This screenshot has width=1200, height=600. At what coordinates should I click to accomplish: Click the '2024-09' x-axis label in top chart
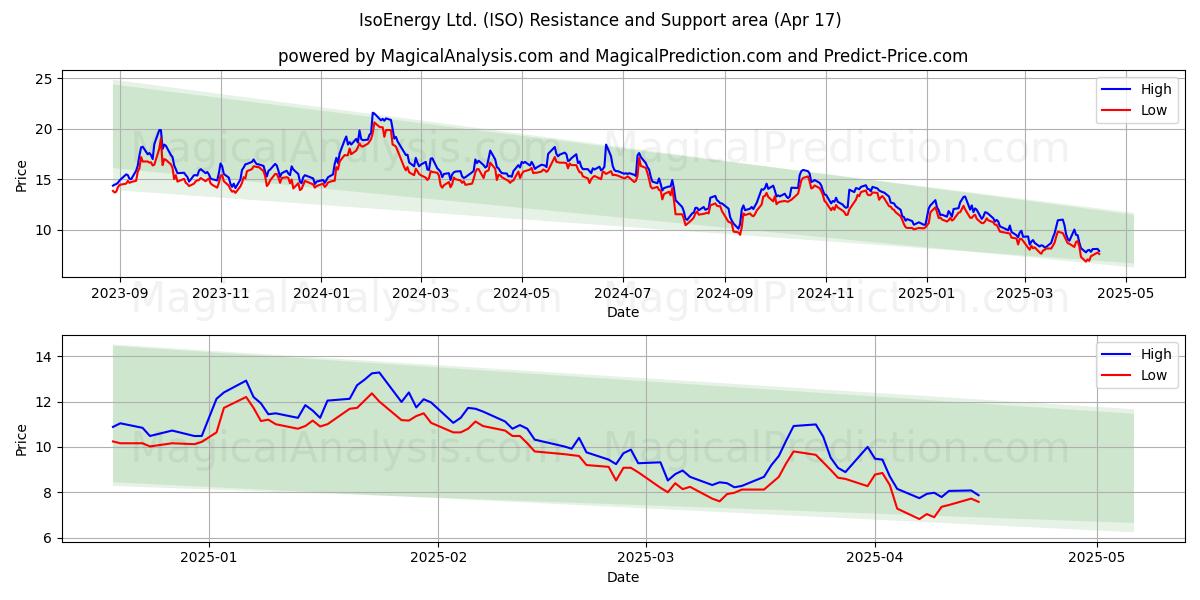pos(724,294)
